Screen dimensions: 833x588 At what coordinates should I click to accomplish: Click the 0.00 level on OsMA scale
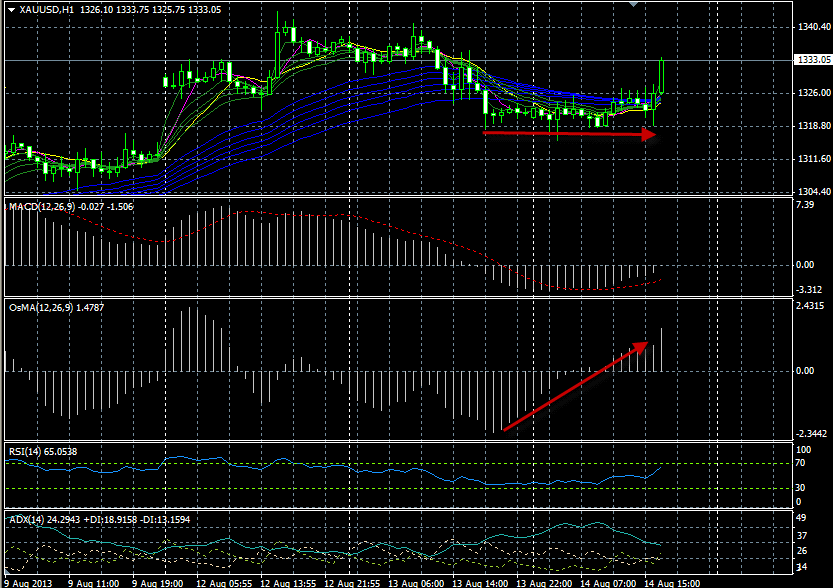point(805,371)
